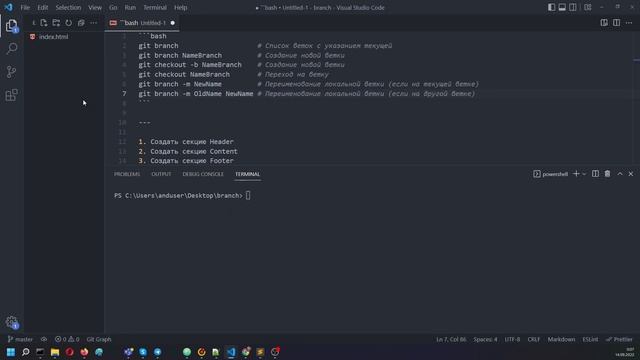
Task: Click the line 'git branch -m OldName NewName'
Action: coord(196,94)
